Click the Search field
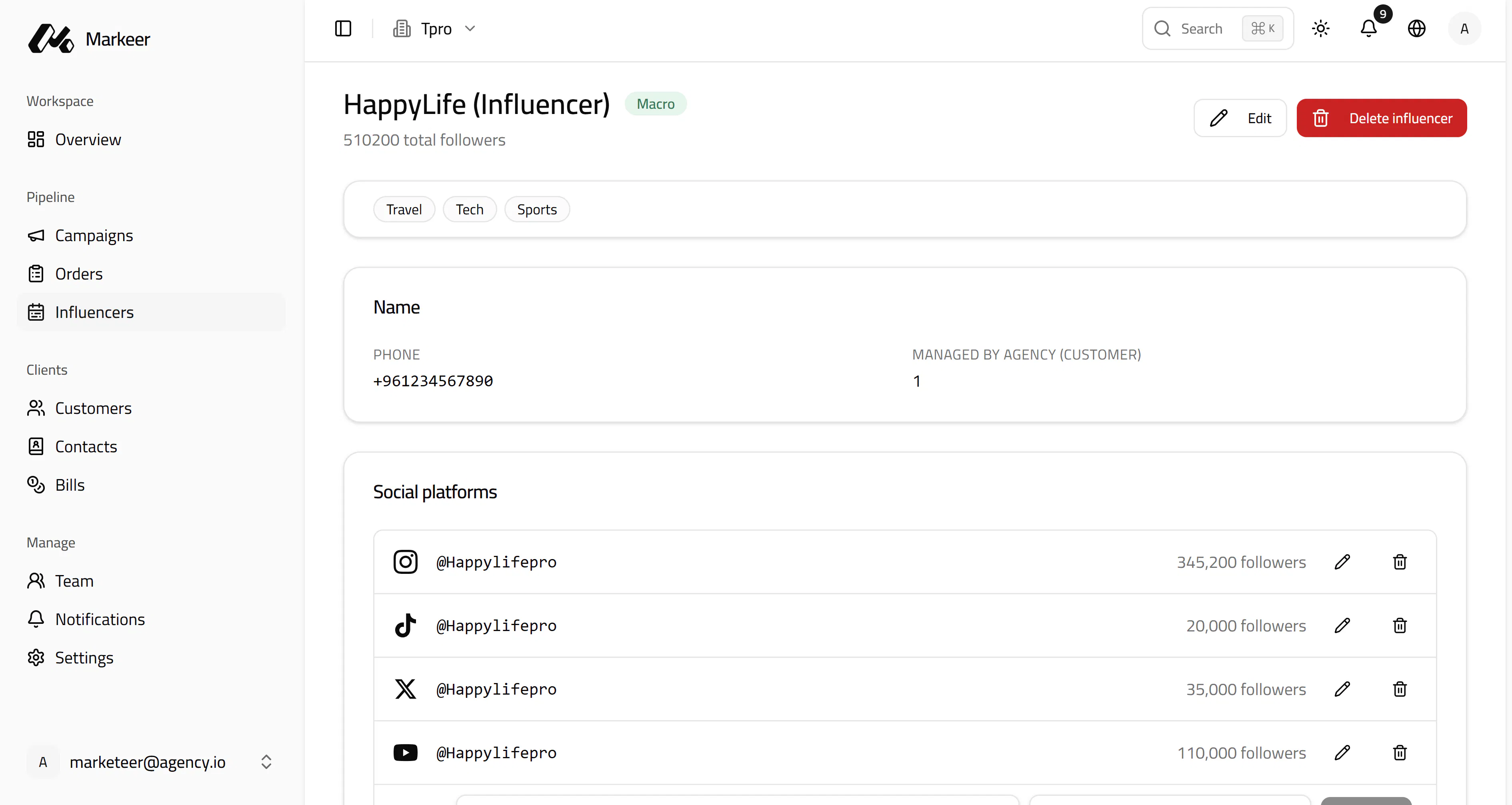The image size is (1512, 805). click(1217, 28)
